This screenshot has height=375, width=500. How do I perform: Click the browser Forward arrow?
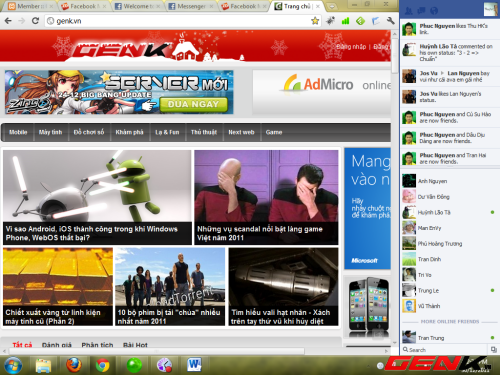(x=22, y=21)
